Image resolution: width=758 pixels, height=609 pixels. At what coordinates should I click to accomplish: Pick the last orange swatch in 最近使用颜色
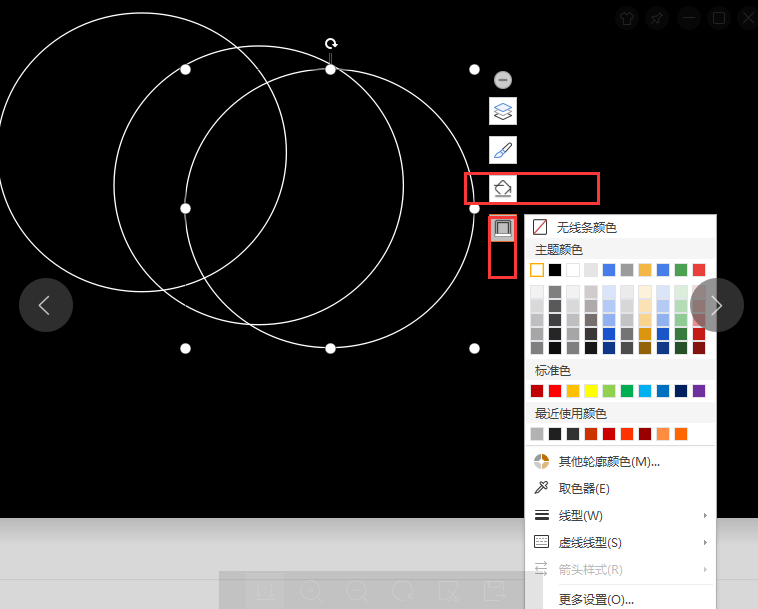click(681, 434)
